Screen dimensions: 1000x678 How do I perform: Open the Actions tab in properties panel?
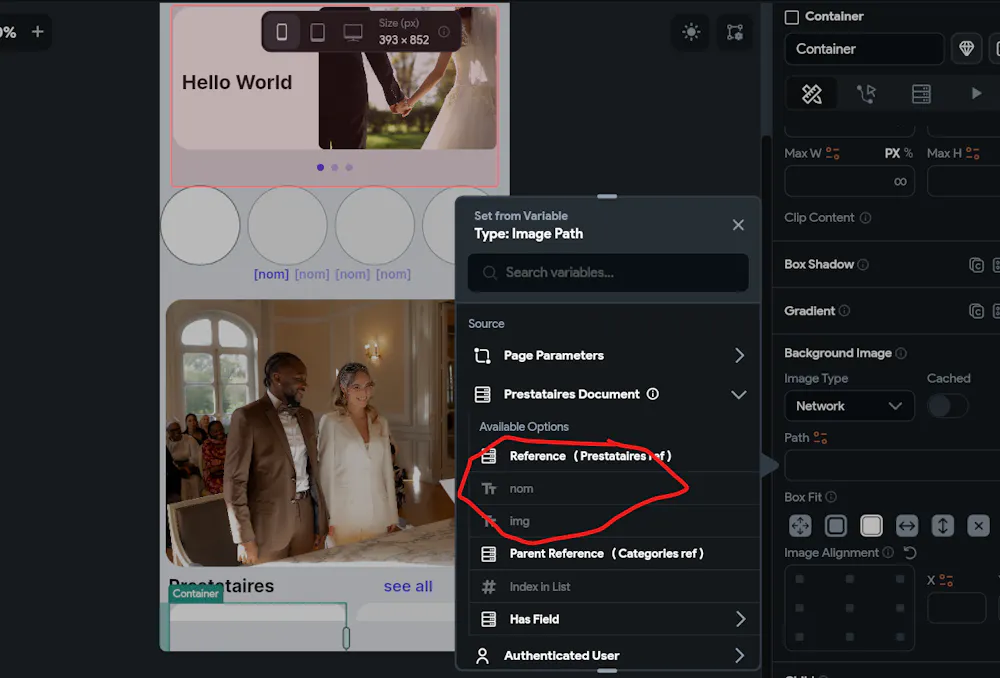(x=866, y=94)
